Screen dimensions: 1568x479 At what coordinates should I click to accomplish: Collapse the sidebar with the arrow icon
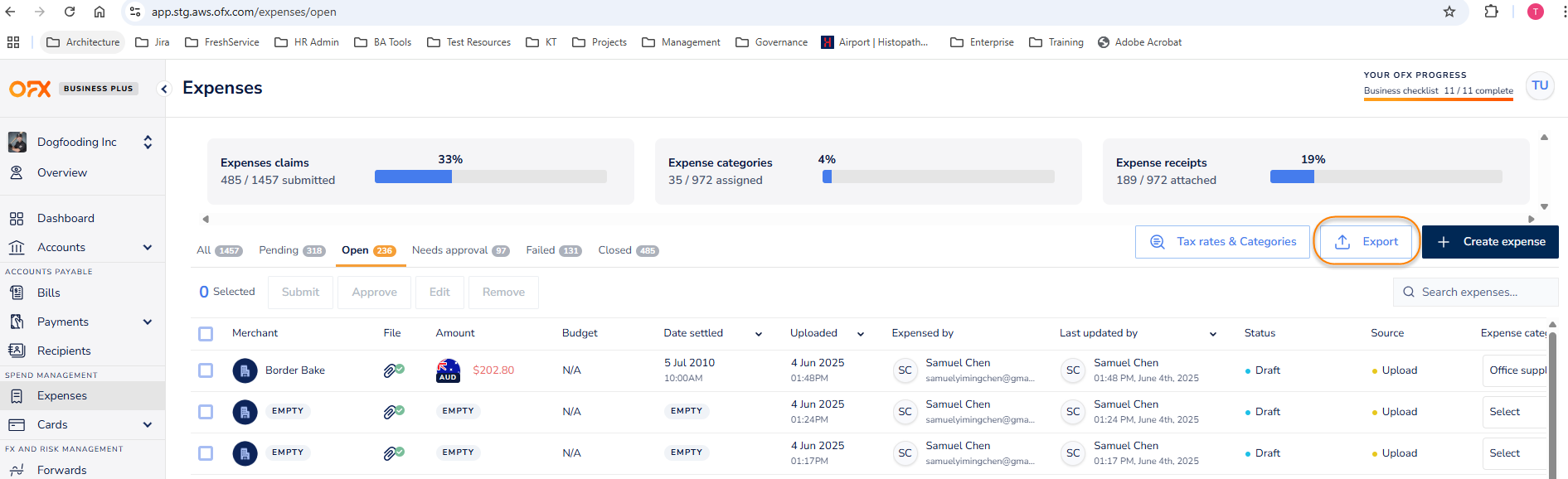pos(164,89)
